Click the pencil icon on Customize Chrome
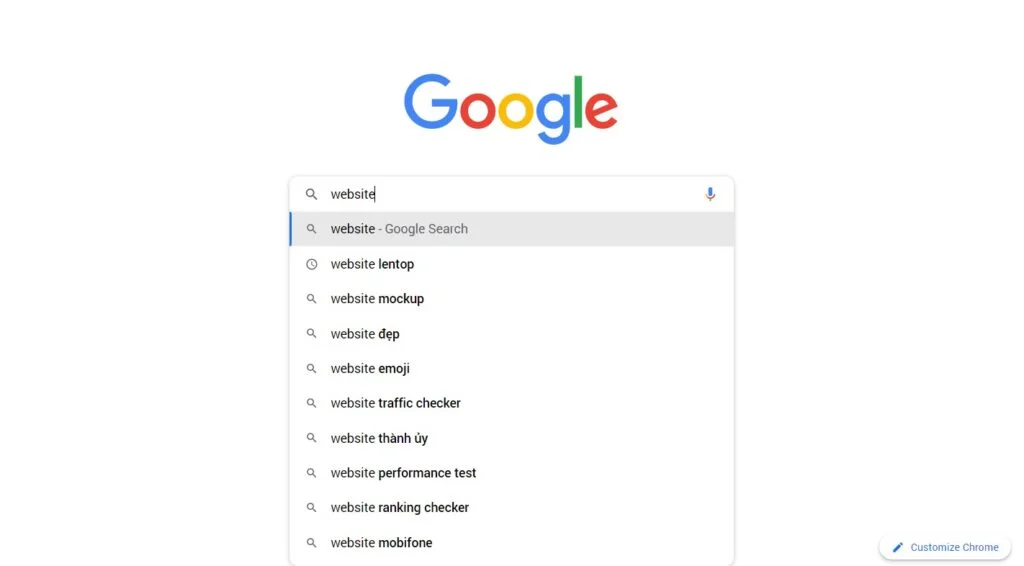 click(x=897, y=547)
